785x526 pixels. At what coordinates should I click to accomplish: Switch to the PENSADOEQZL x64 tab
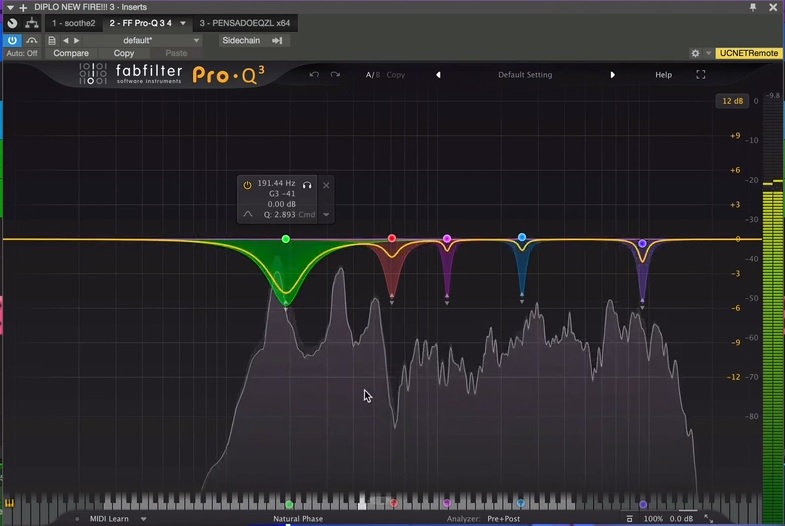click(x=244, y=23)
